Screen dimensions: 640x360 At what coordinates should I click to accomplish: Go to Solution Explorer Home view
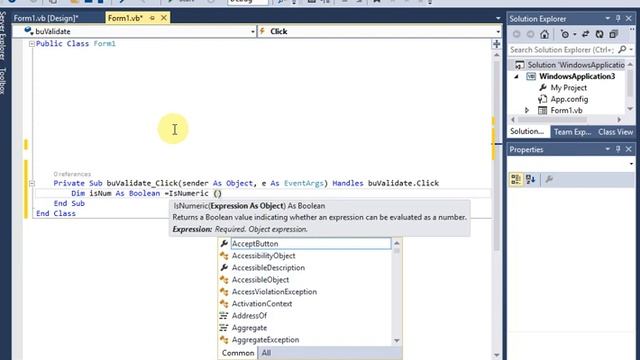tap(544, 34)
